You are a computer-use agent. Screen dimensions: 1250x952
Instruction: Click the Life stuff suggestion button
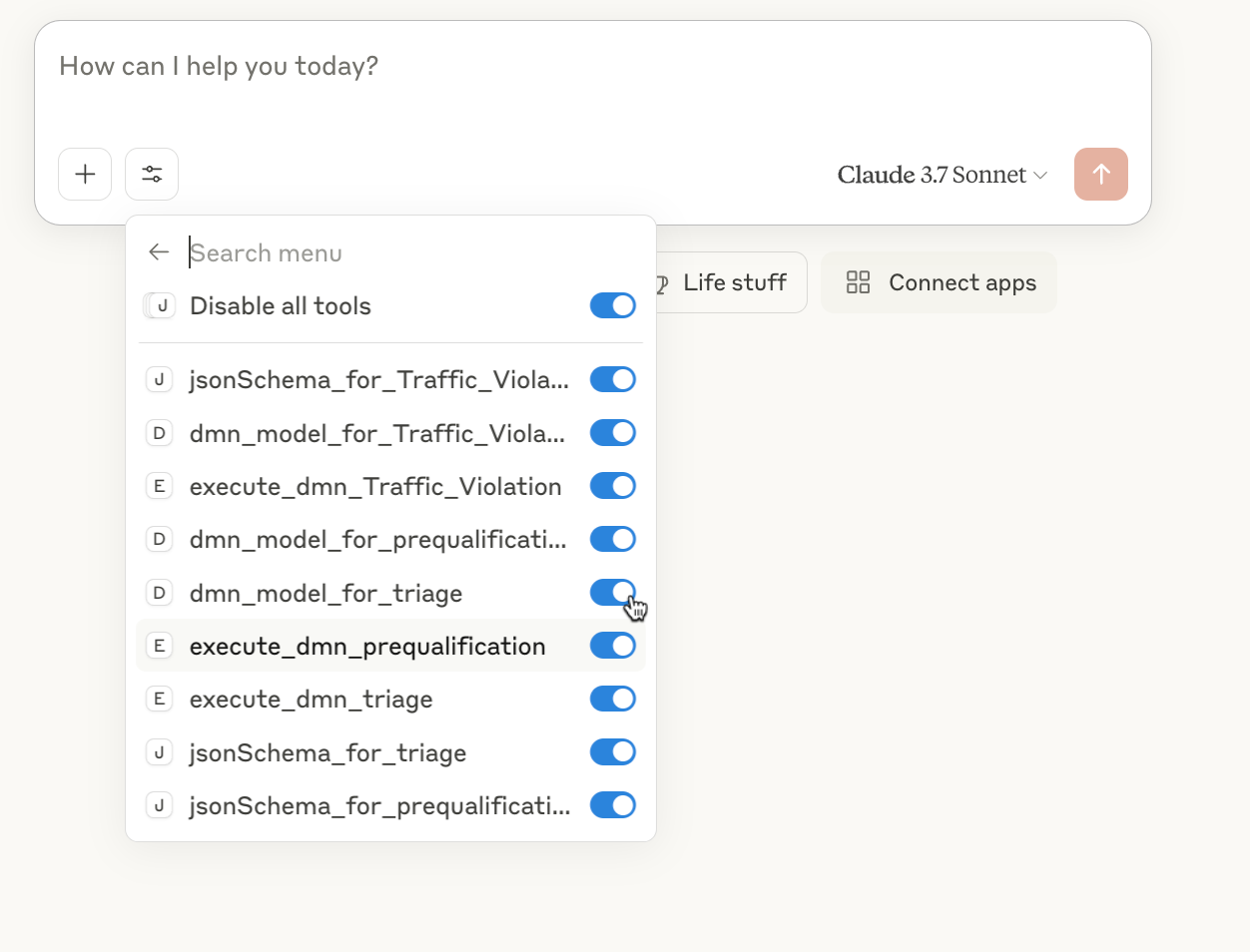[x=732, y=282]
